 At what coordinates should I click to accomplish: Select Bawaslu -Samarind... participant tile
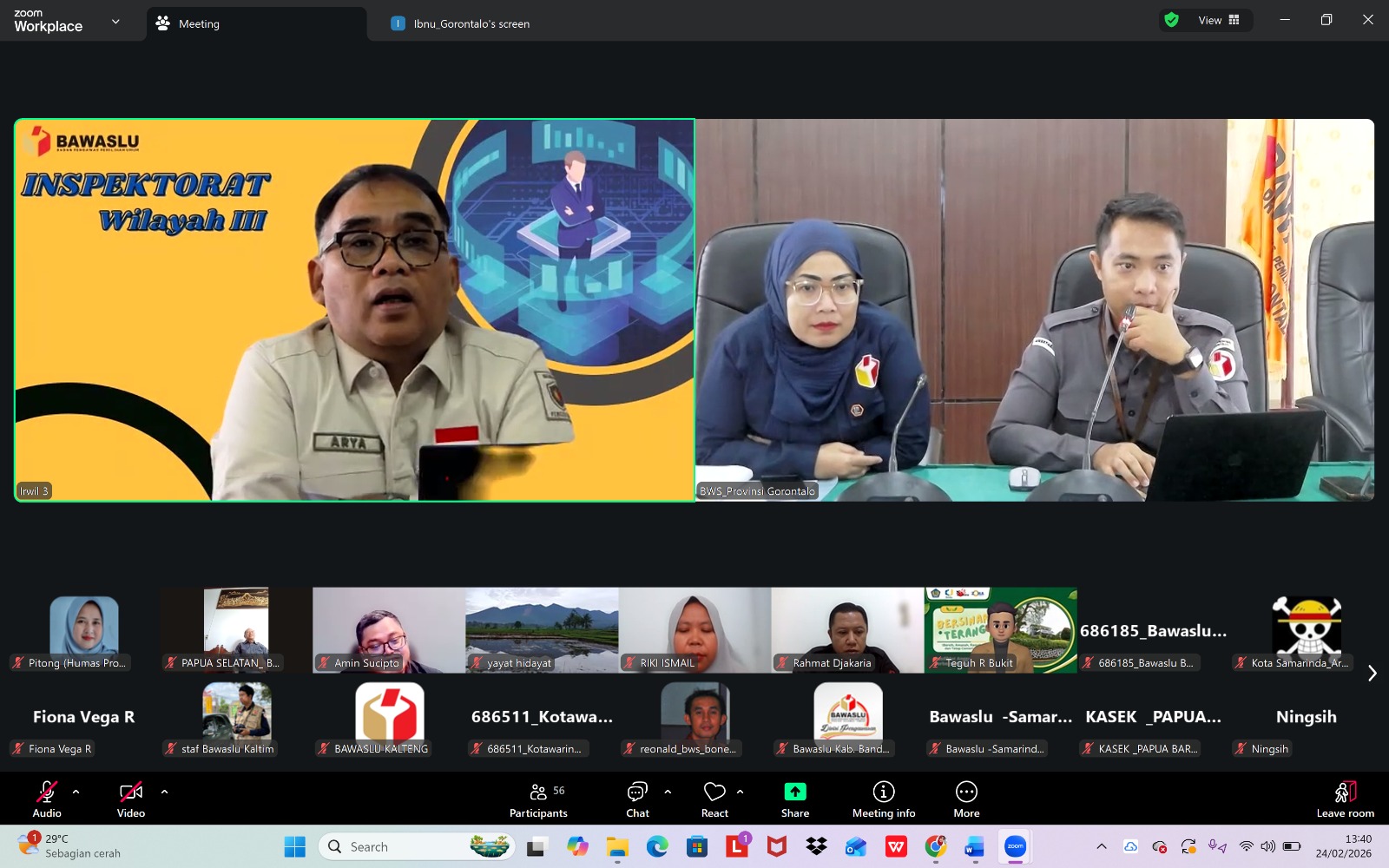1000,717
